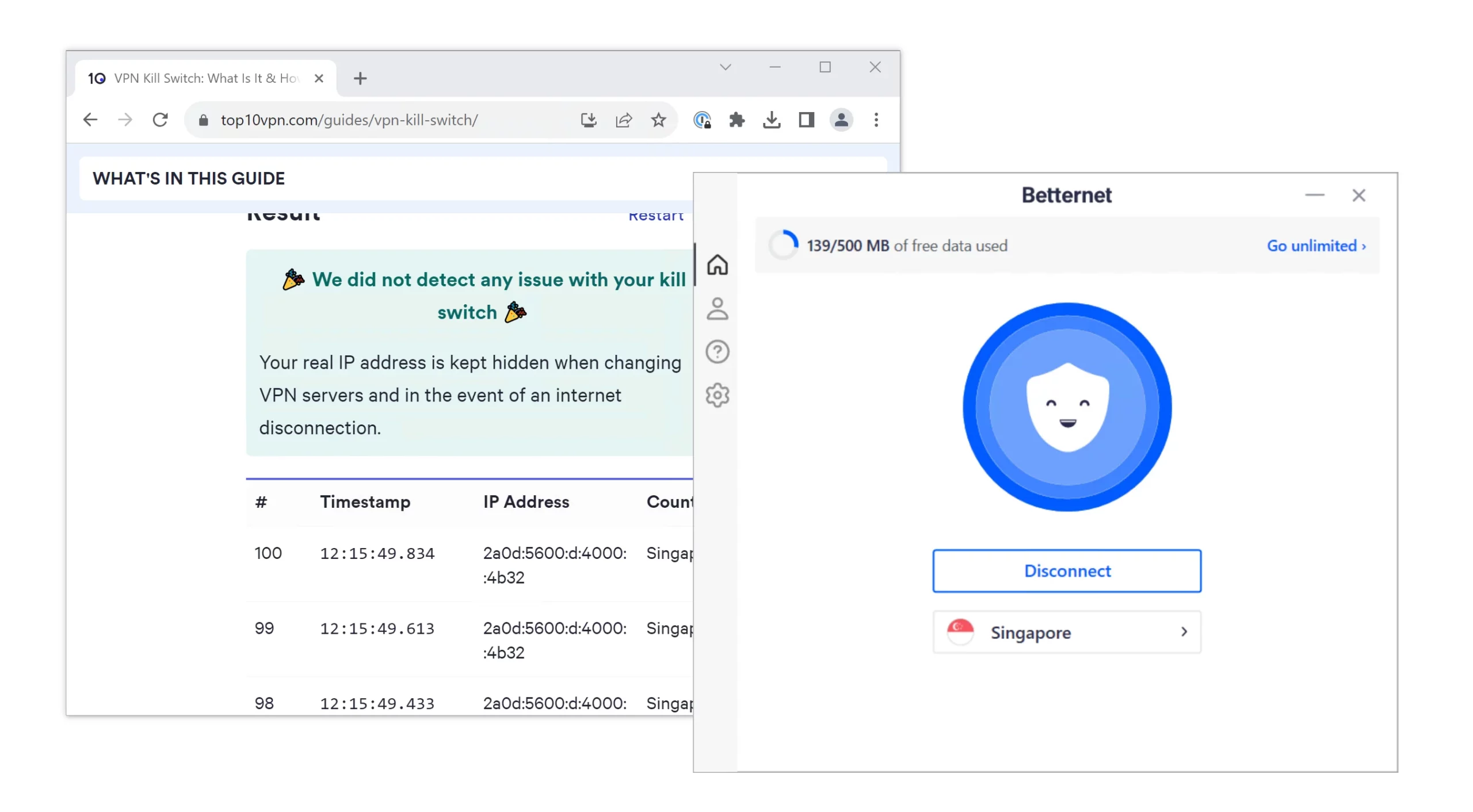Click timestamp 12:15:49.834
Screen dimensions: 1473x812
pyautogui.click(x=377, y=553)
